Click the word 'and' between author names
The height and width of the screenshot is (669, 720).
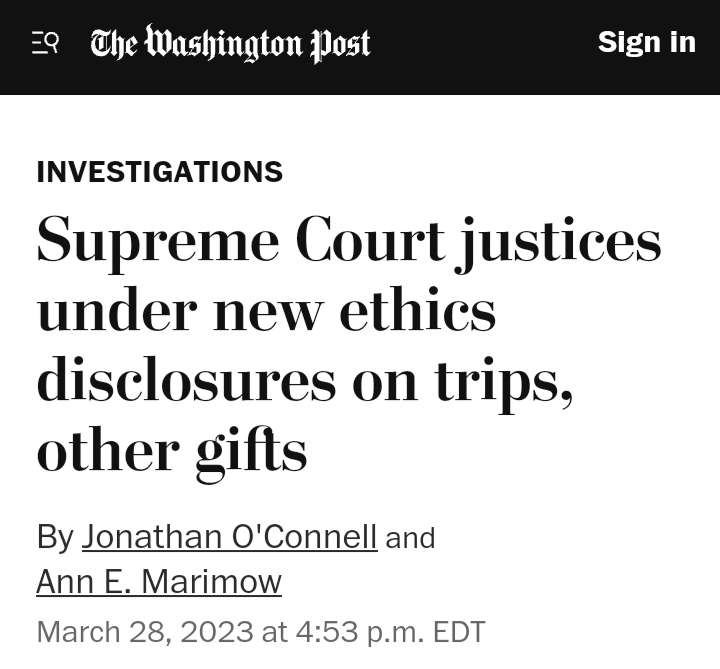tap(410, 538)
